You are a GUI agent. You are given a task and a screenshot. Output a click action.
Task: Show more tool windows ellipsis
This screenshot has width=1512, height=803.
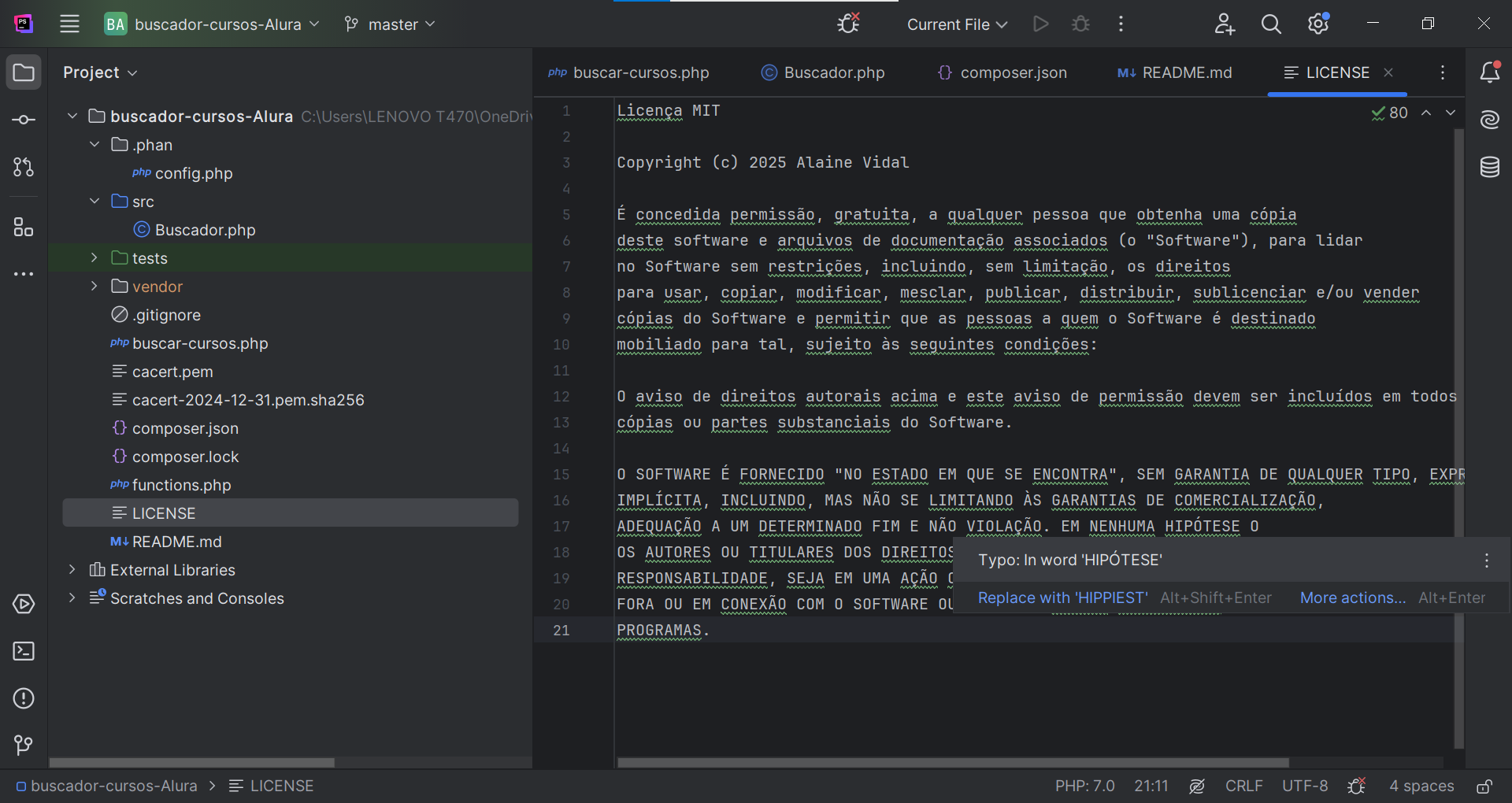click(24, 274)
